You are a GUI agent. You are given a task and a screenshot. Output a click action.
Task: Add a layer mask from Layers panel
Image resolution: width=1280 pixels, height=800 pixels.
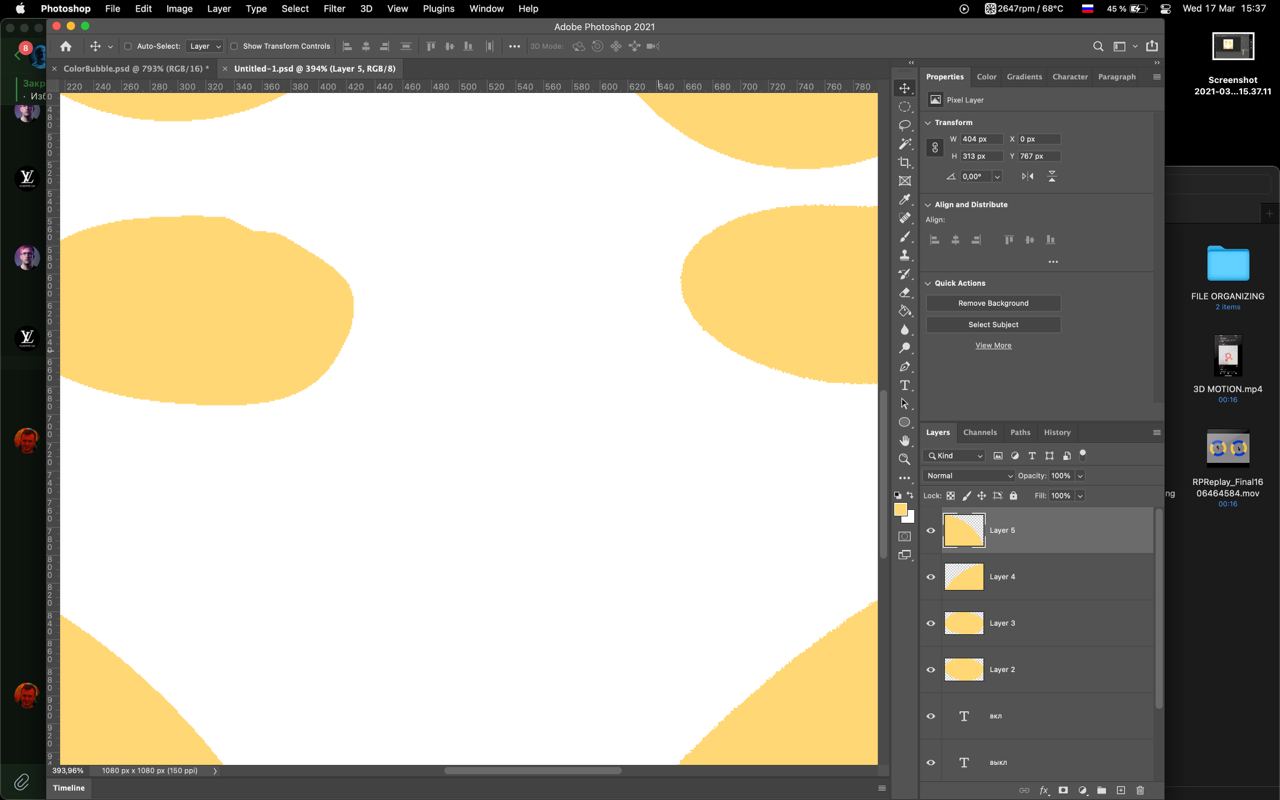(1063, 790)
